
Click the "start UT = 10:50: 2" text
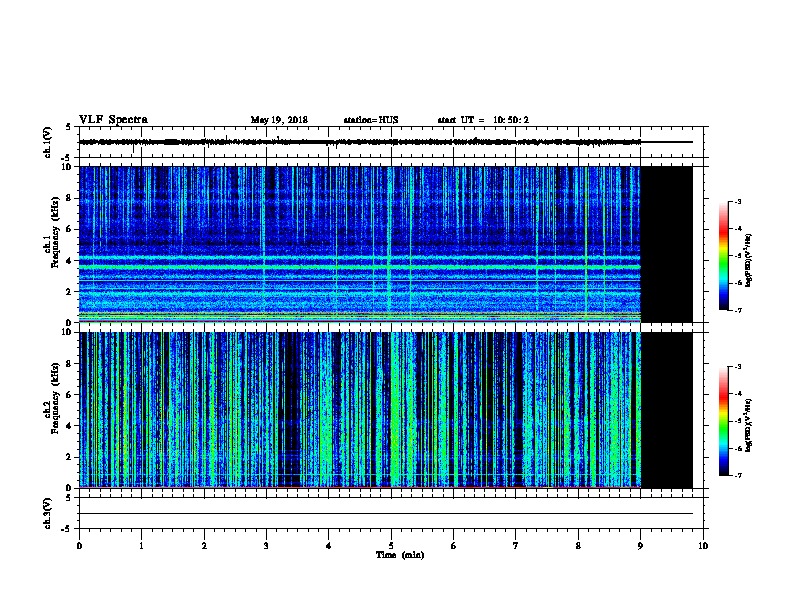click(x=483, y=120)
